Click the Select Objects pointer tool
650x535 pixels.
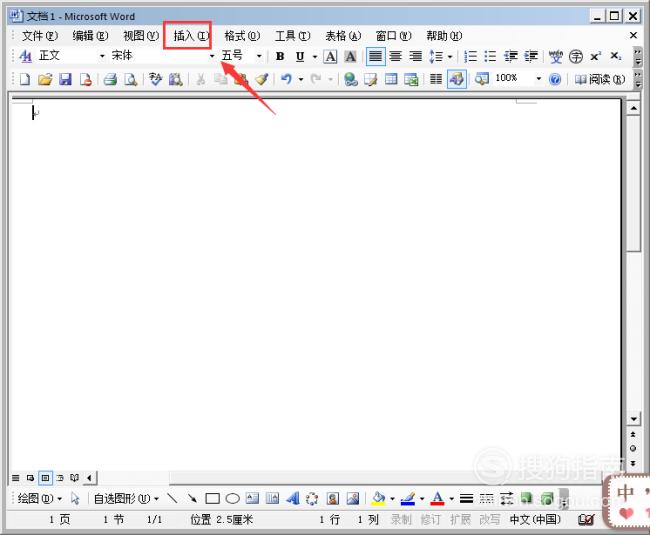pos(75,498)
